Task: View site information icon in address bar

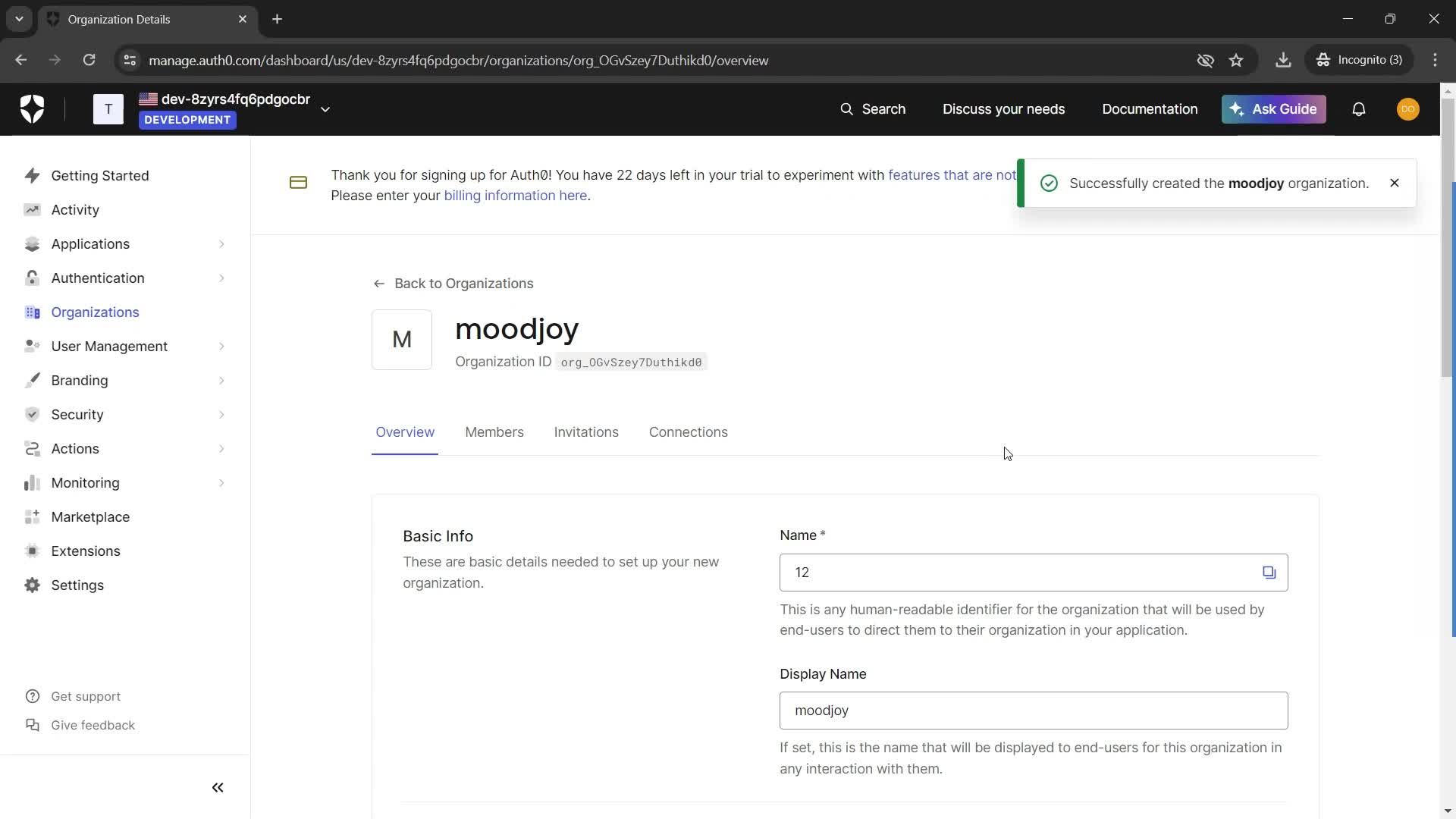Action: 130,60
